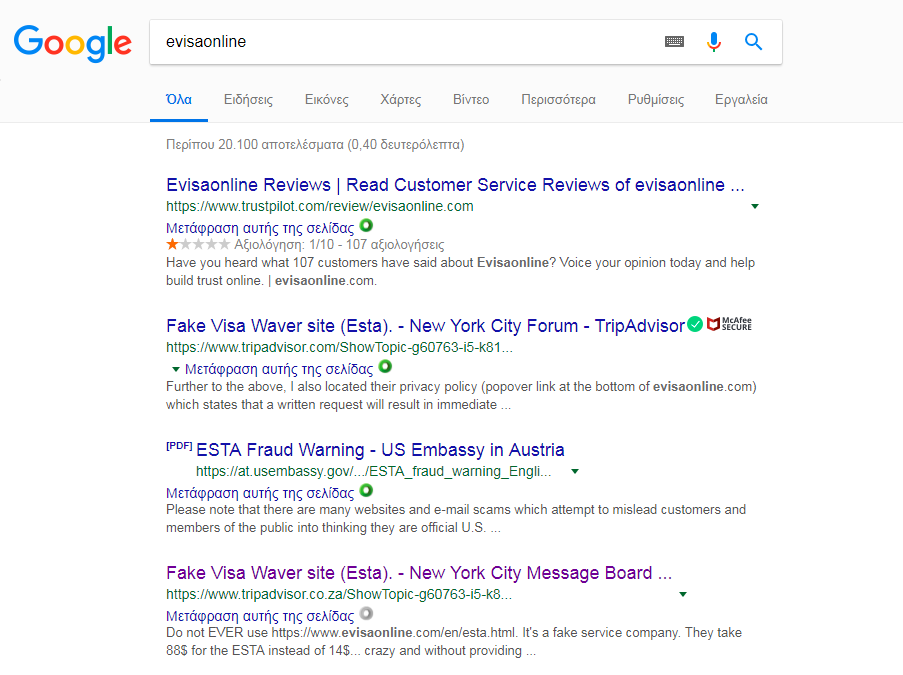The image size is (903, 675).
Task: Click the snippet starting 'Further to the above'
Action: (x=461, y=395)
